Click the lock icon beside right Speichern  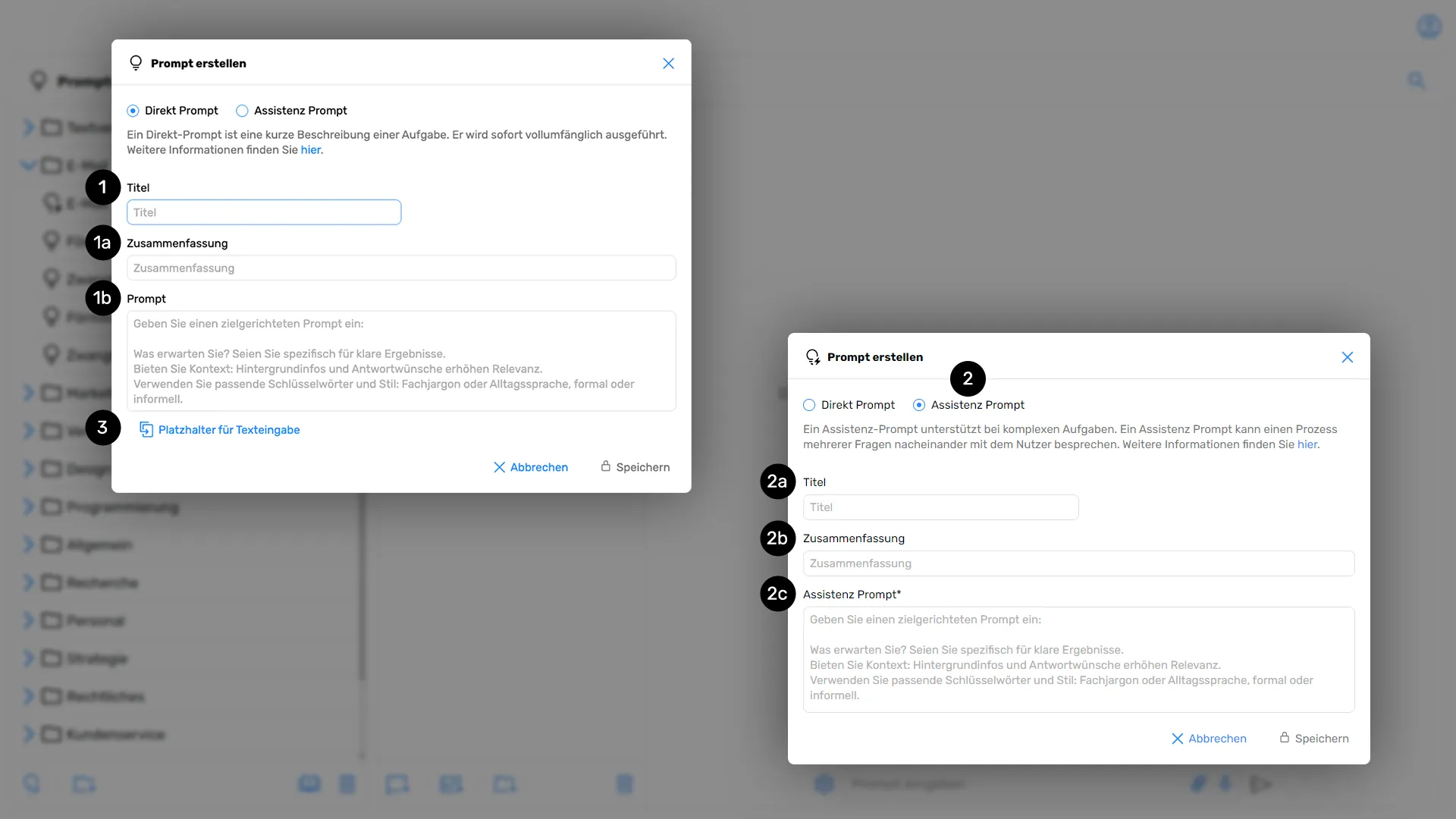point(1285,738)
